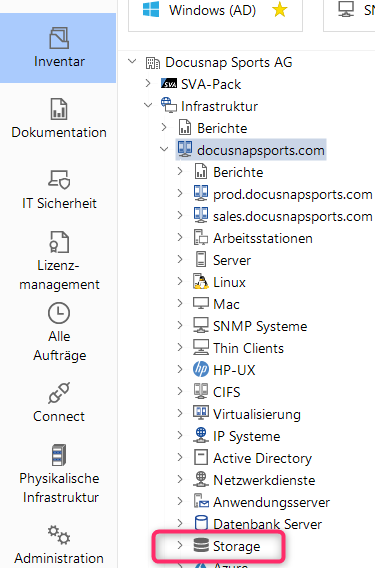
Task: Click the prod.docusnapsports.com domain icon
Action: 201,193
